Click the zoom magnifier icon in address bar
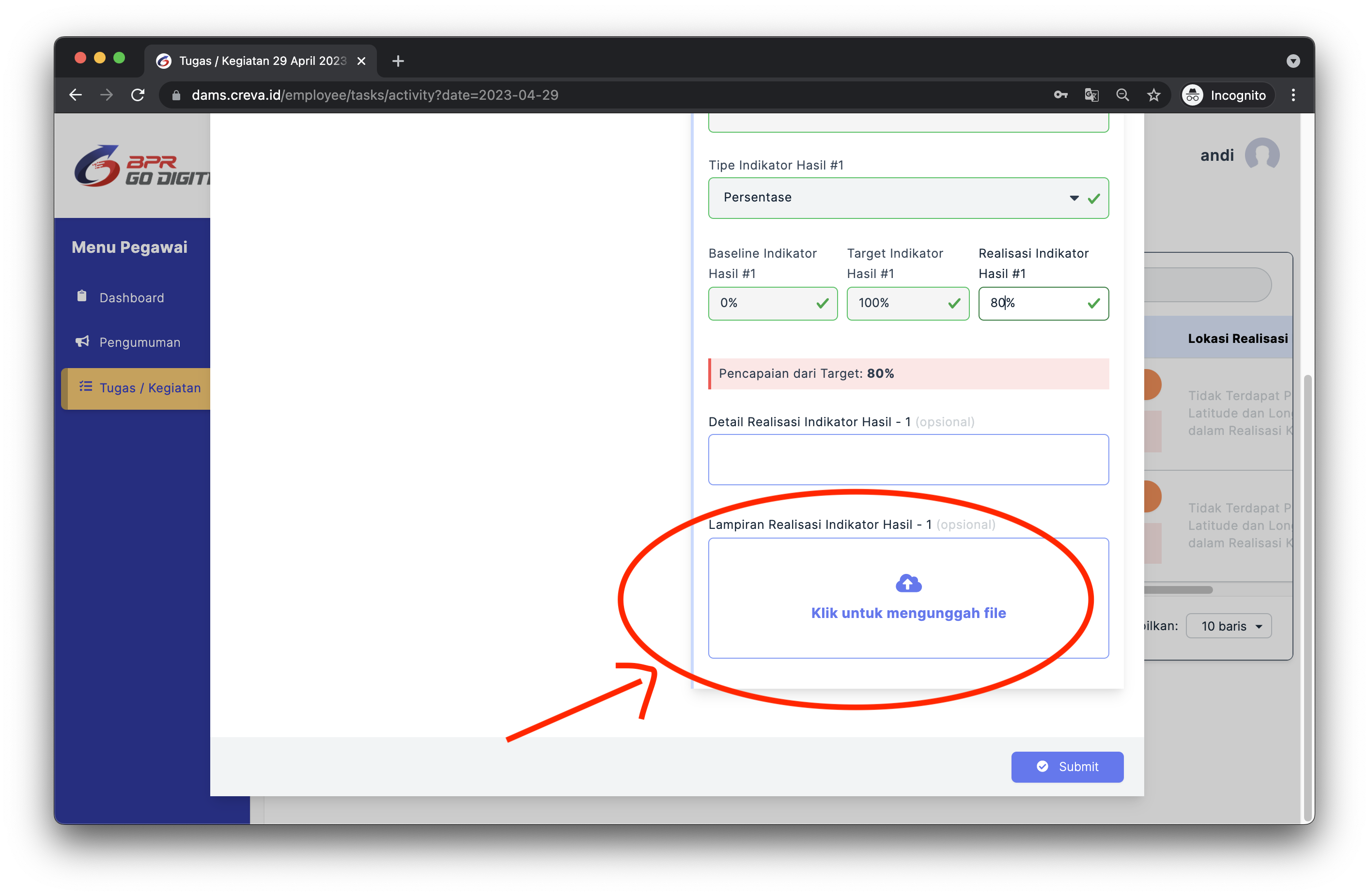The width and height of the screenshot is (1369, 896). coord(1122,95)
